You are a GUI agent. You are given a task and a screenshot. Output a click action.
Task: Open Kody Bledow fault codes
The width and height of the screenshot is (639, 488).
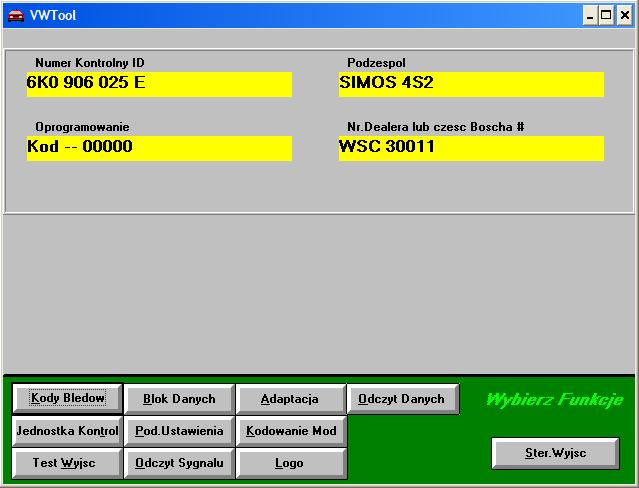[x=67, y=398]
